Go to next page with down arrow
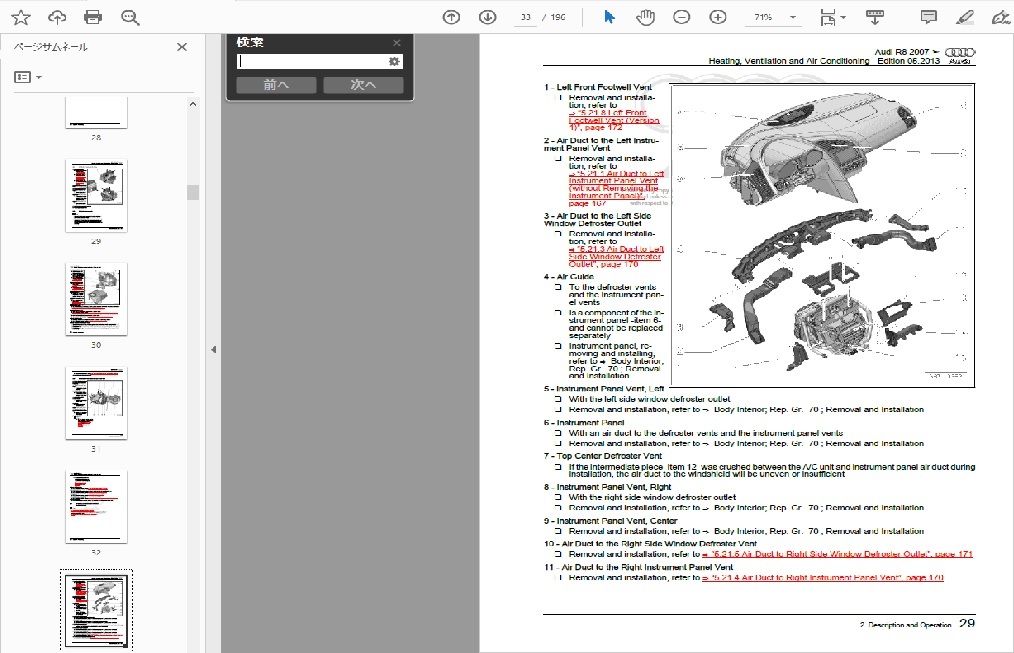The image size is (1014, 653). 487,17
